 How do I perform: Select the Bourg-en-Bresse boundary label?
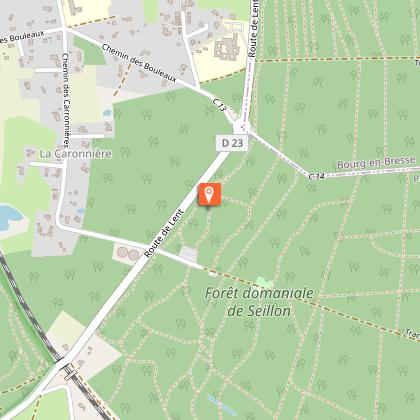point(376,162)
